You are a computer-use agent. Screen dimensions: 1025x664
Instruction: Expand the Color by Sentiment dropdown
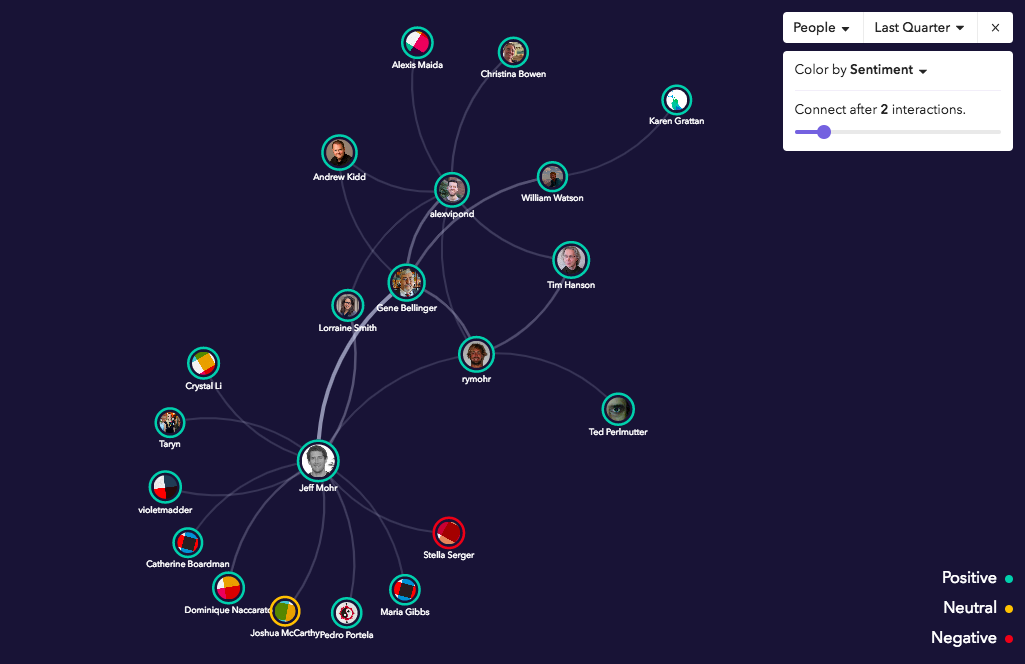[860, 70]
